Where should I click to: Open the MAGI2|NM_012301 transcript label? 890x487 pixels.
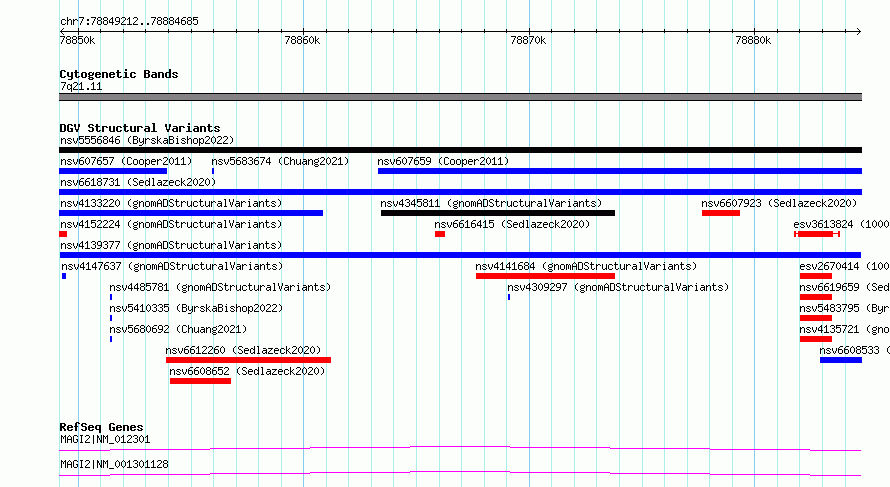click(105, 439)
